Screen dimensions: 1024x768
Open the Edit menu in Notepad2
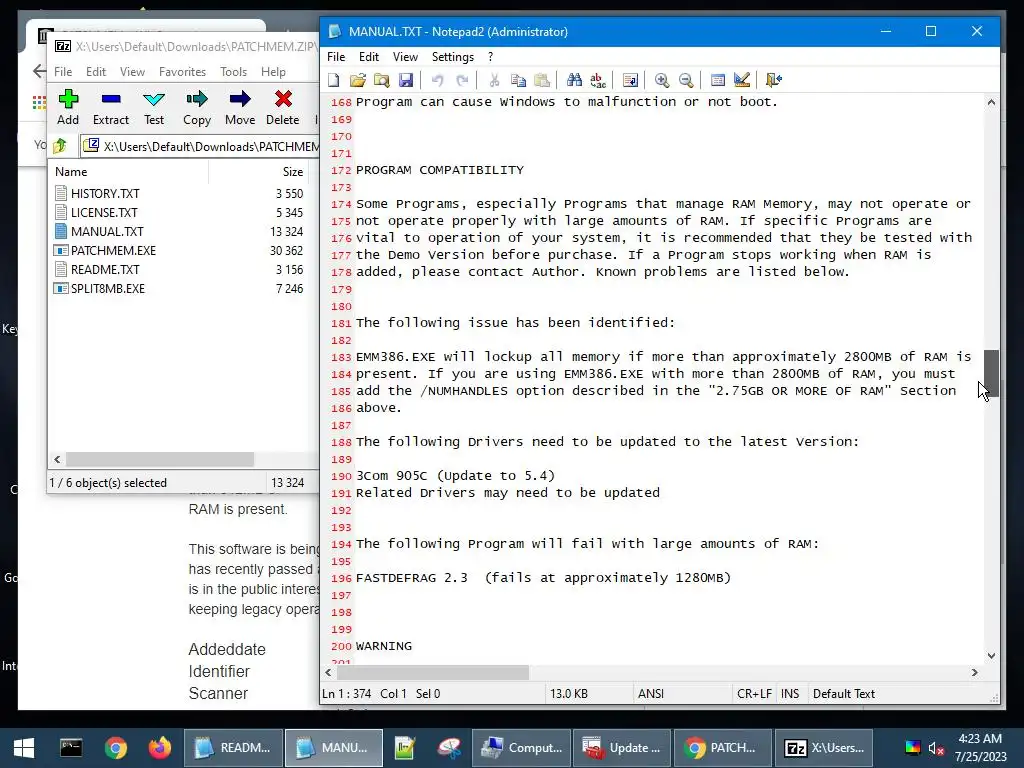point(369,57)
